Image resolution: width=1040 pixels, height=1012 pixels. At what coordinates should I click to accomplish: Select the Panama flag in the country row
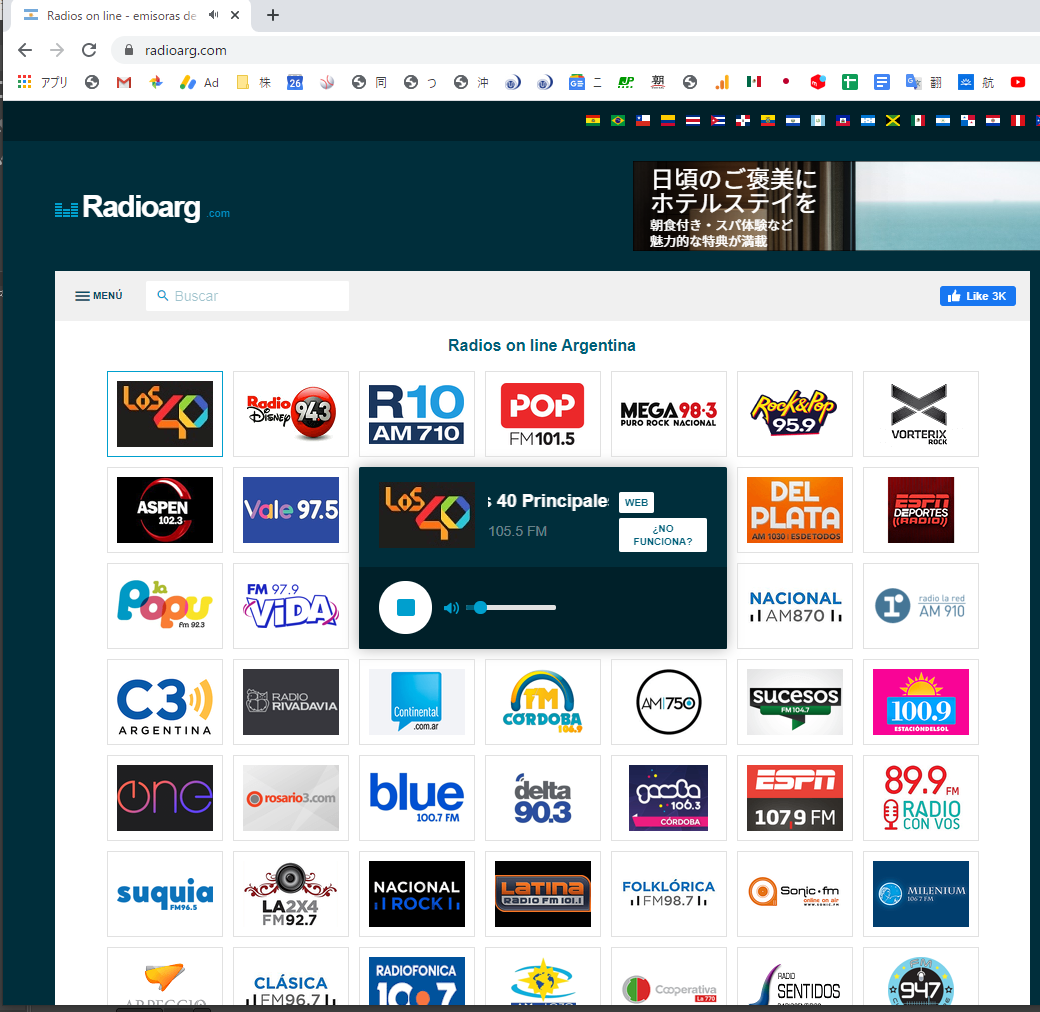[968, 120]
